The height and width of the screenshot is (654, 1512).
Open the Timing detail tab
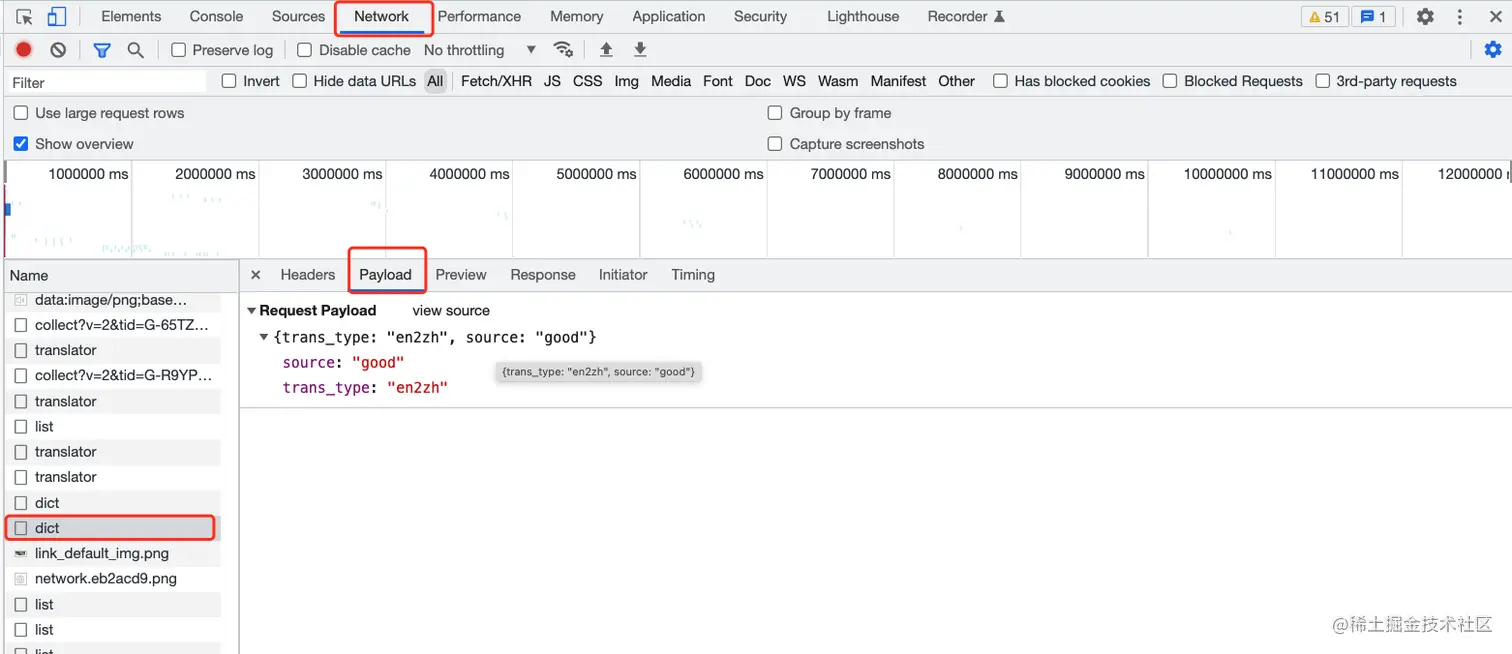[693, 275]
